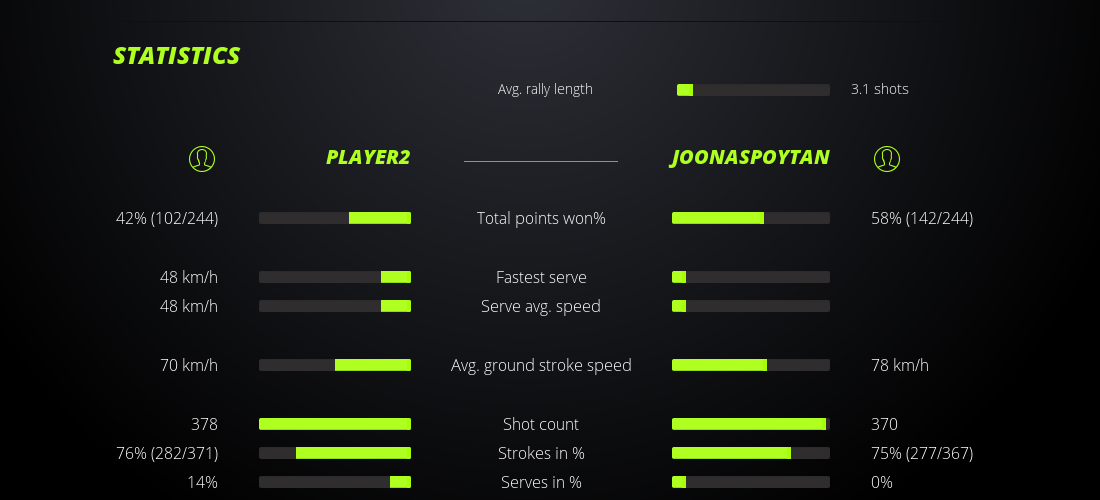Click the Avg. ground stroke speed label

(541, 365)
